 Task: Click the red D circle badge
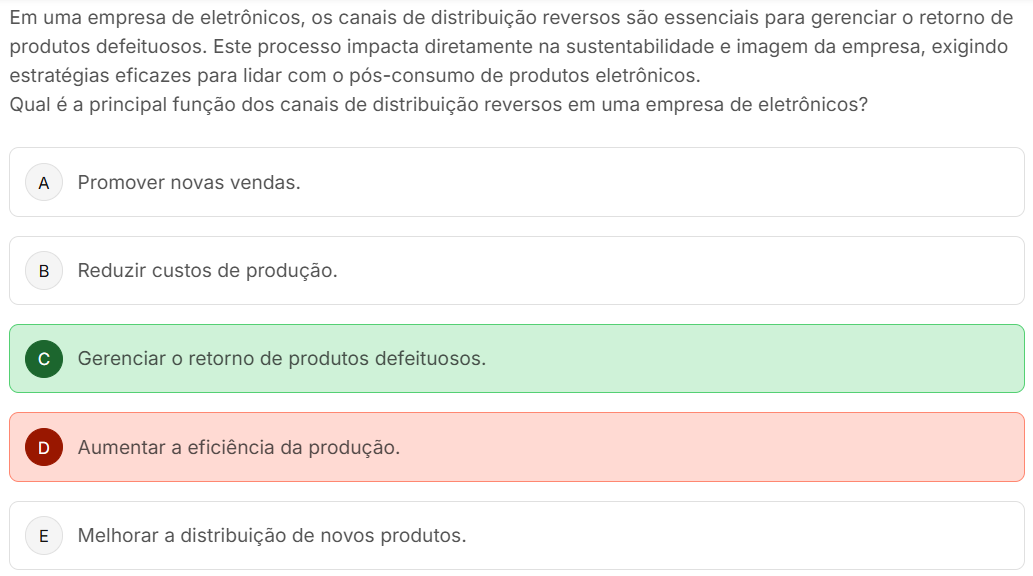43,448
